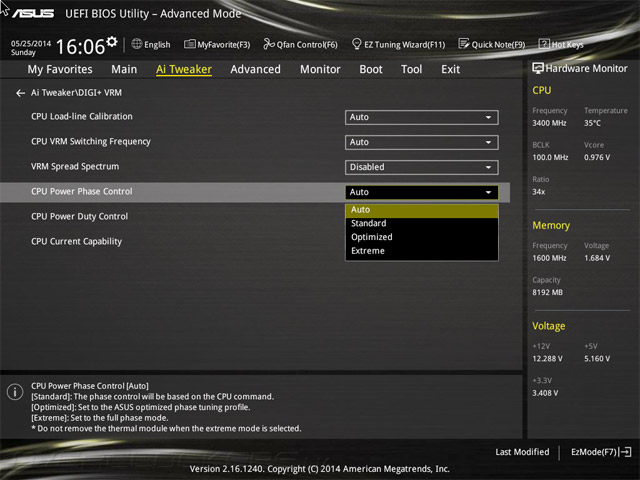Switch to the Boot tab
640x480 pixels.
pos(371,69)
